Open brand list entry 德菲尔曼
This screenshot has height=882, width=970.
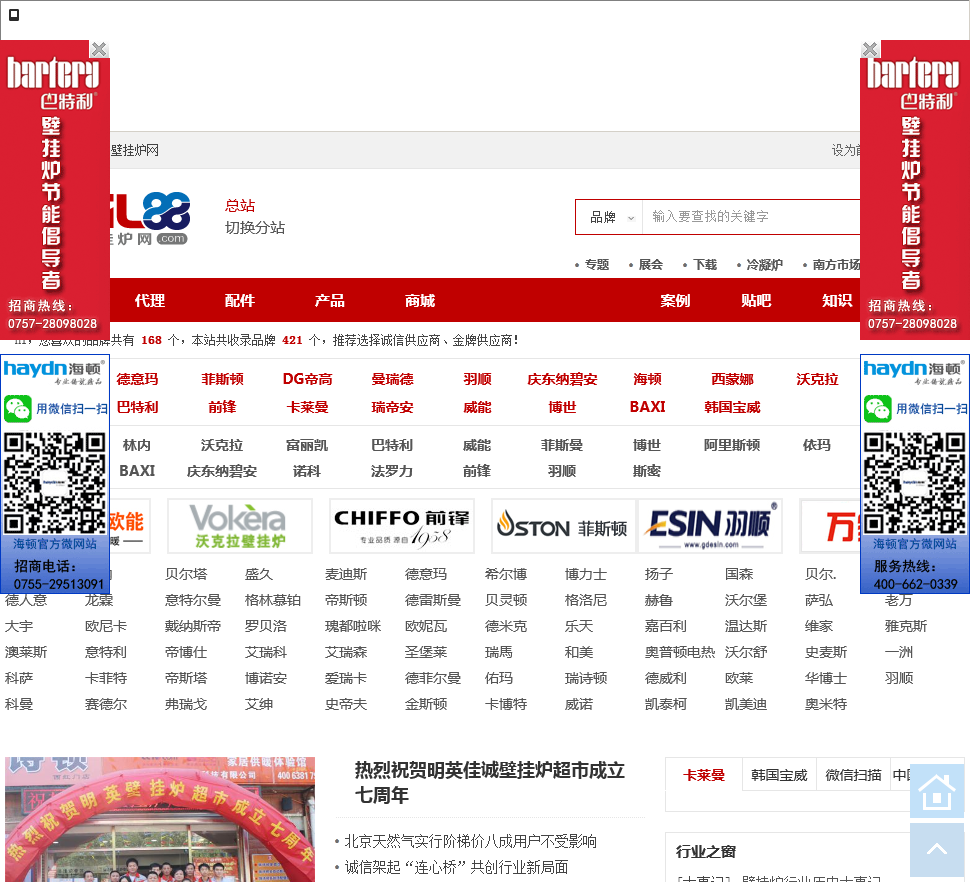tap(433, 678)
